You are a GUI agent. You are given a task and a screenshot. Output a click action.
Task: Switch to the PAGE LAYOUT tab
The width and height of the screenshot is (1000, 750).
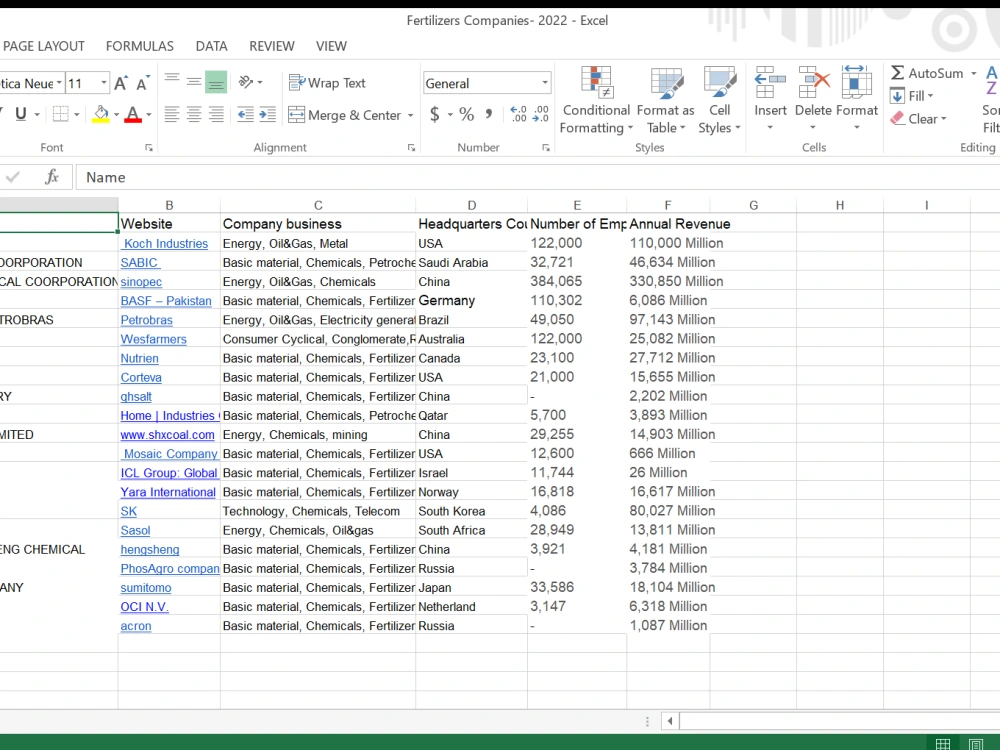click(x=43, y=46)
